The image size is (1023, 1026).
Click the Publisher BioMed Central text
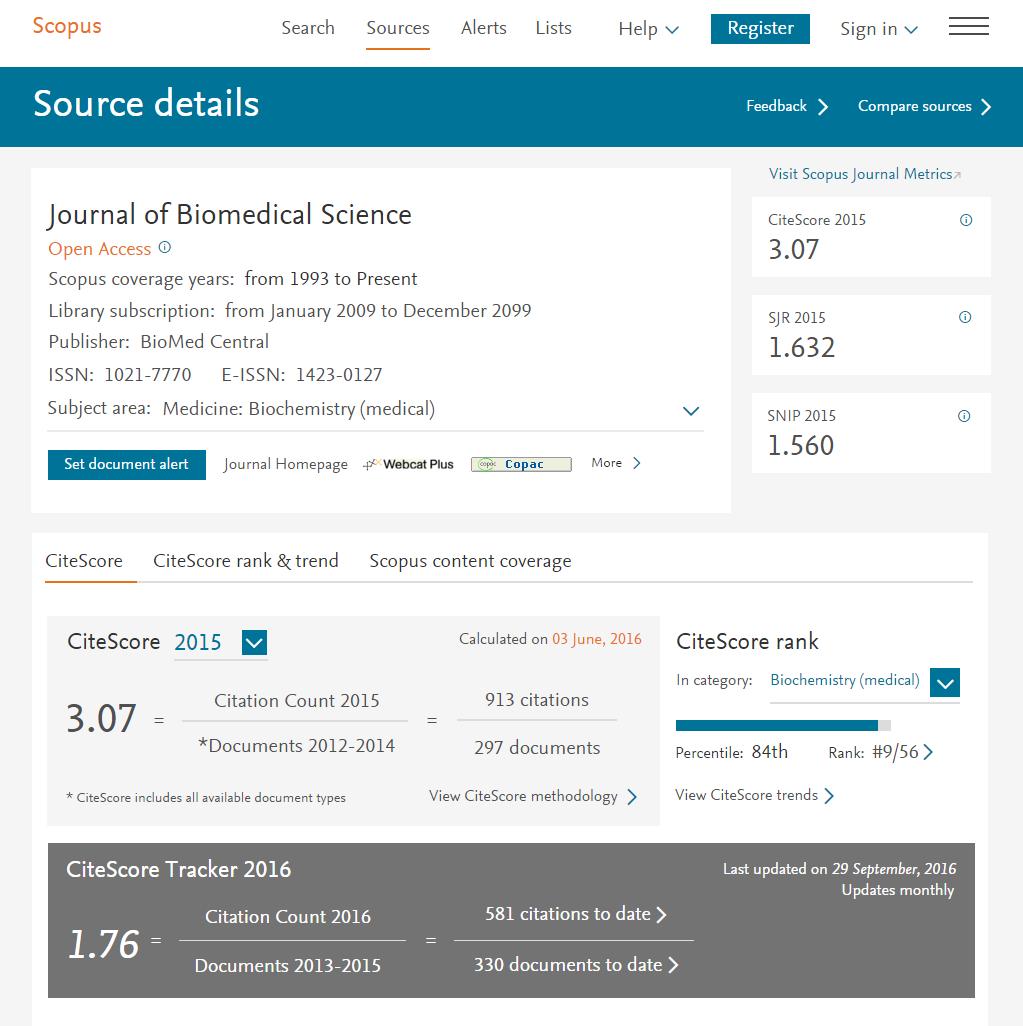tap(158, 342)
